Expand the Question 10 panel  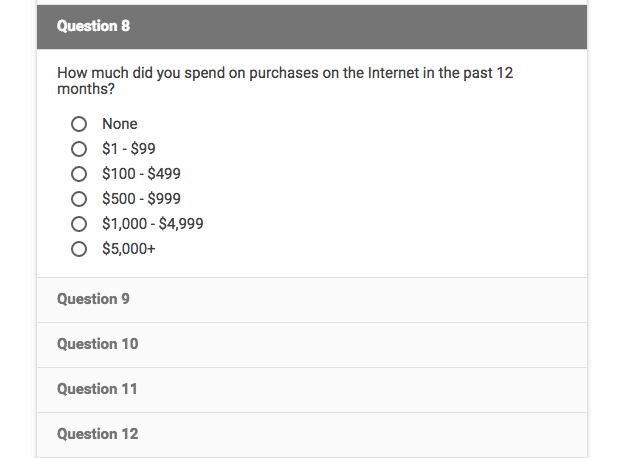[x=312, y=345]
